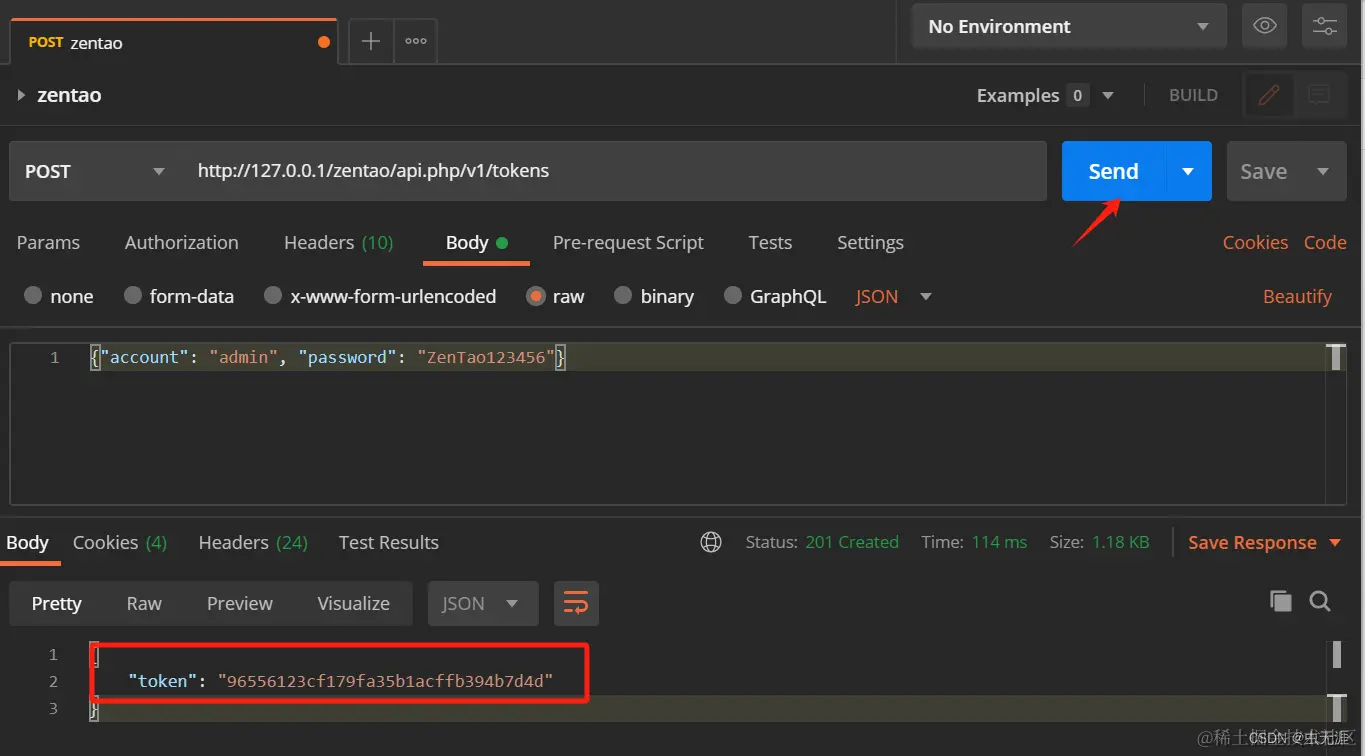Open the JSON body format dropdown

(x=893, y=296)
